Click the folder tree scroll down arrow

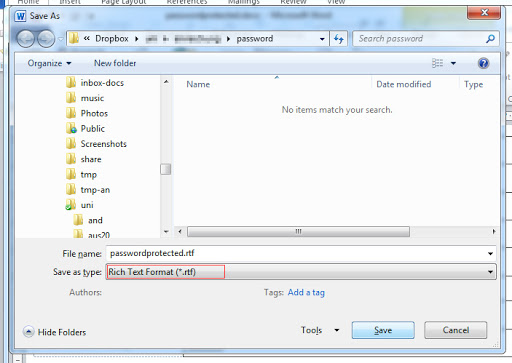coord(166,232)
